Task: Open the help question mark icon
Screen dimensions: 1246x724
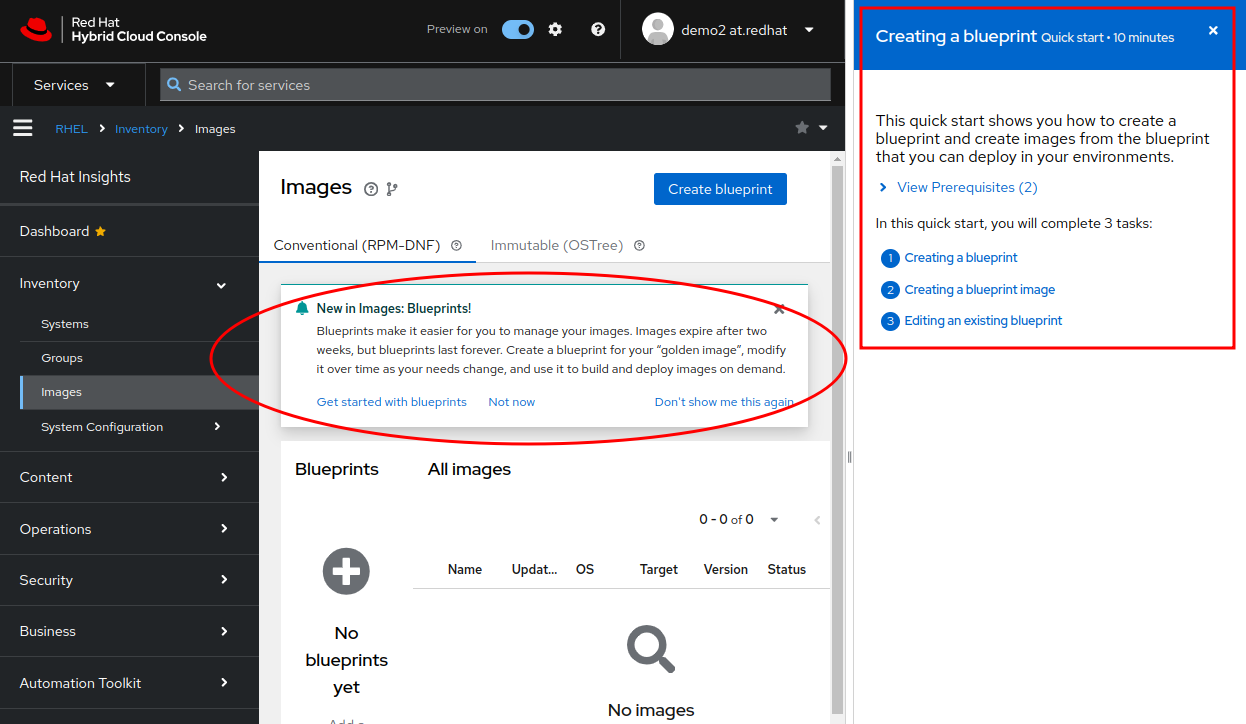Action: coord(598,30)
